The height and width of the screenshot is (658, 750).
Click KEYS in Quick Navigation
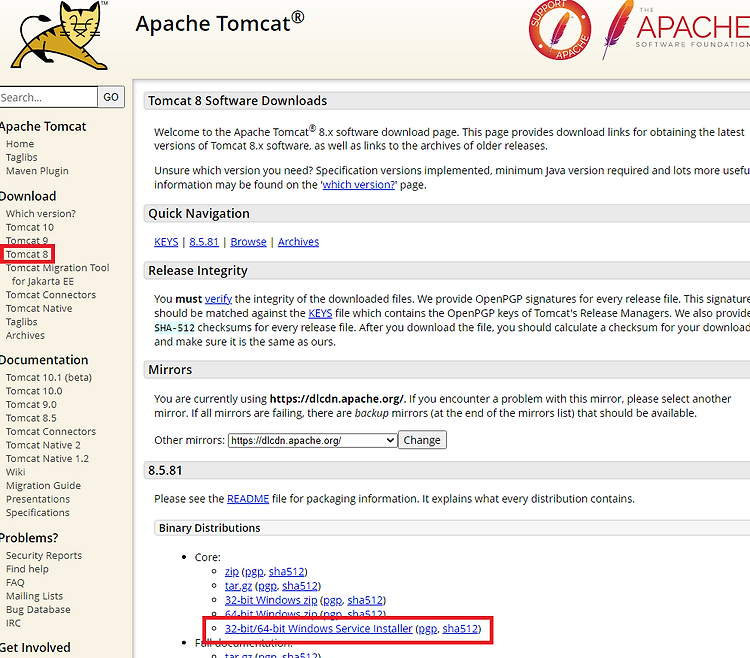point(166,242)
